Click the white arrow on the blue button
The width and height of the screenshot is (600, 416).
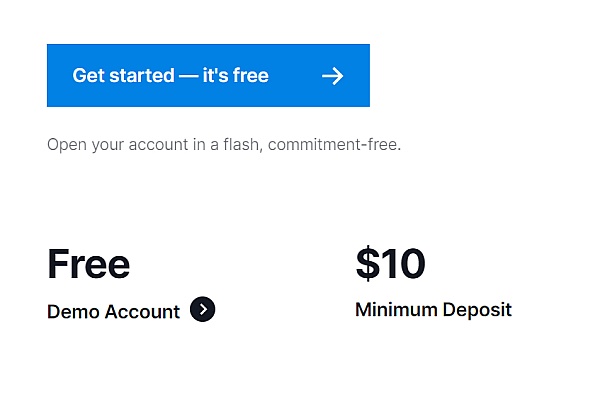click(333, 76)
